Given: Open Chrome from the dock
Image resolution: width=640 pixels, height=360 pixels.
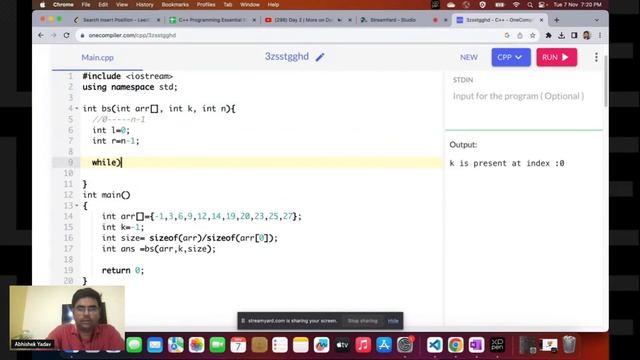Looking at the screenshot, I should coord(456,345).
